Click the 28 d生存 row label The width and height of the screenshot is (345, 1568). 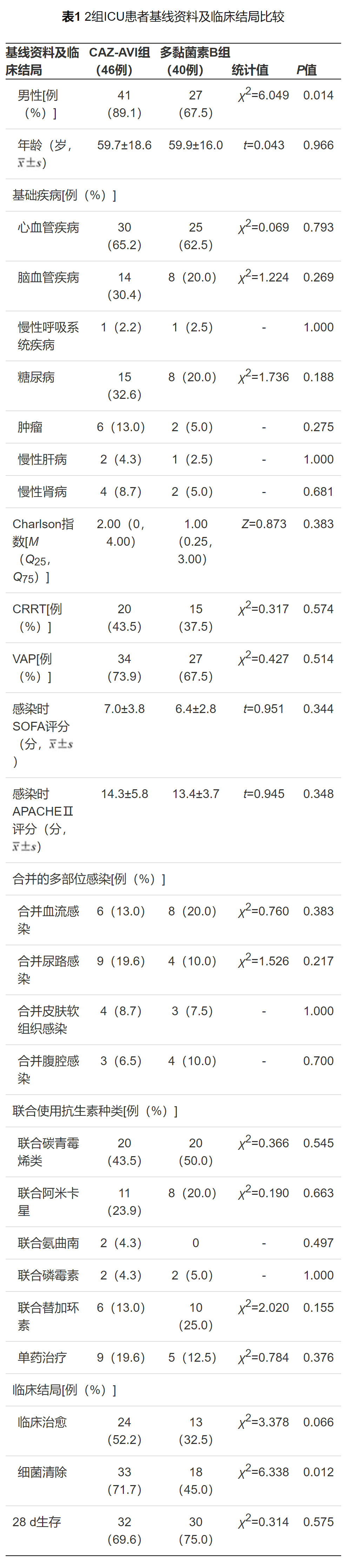(37, 1522)
